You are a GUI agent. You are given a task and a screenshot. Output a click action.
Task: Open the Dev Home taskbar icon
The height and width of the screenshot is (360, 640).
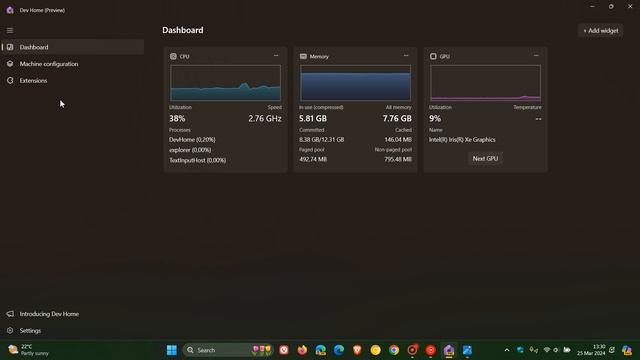coord(449,350)
